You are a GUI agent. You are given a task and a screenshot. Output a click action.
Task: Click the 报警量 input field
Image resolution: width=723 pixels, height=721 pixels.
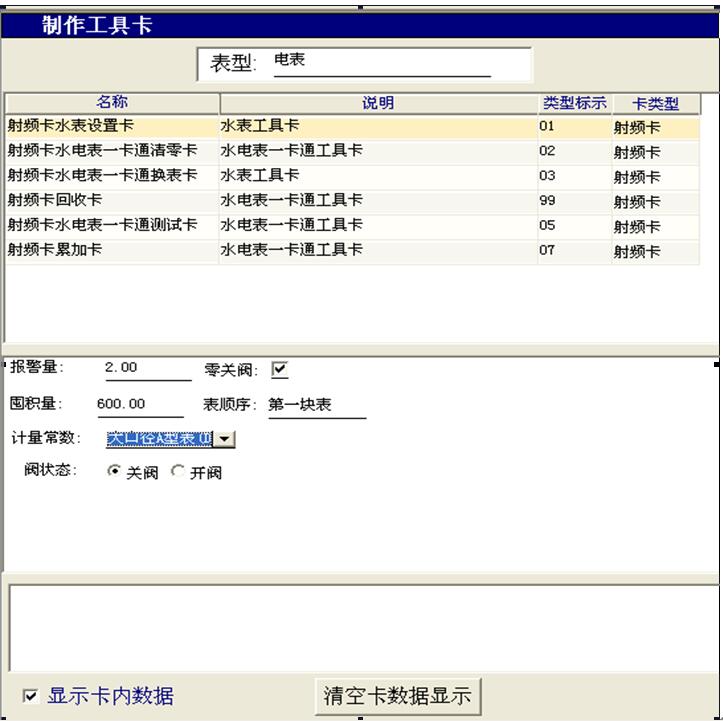pyautogui.click(x=146, y=369)
